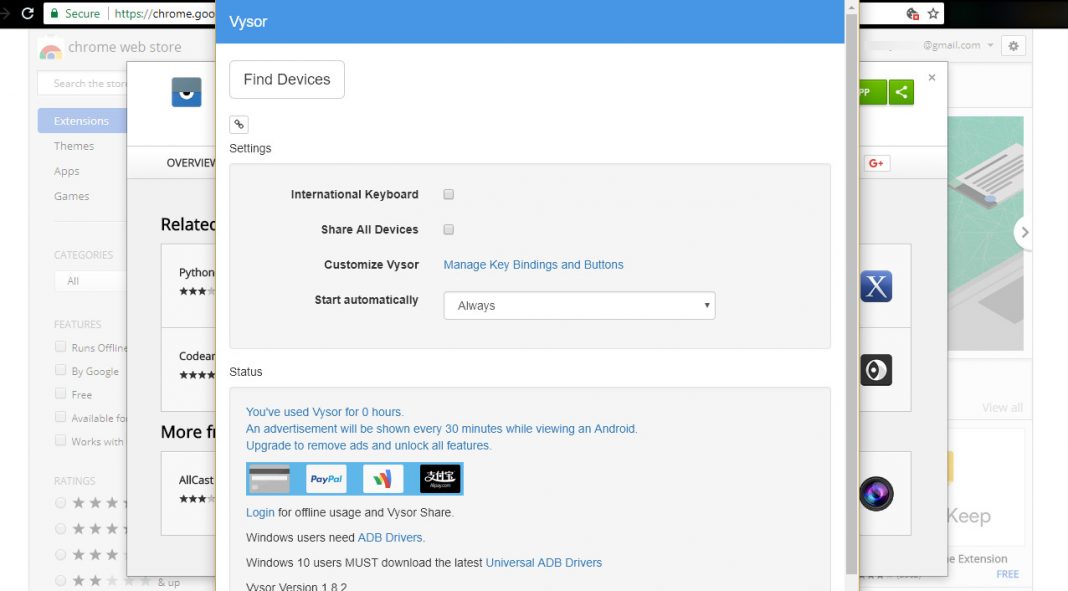Click the link/chain icon below Find Devices
The height and width of the screenshot is (591, 1068).
pos(239,123)
